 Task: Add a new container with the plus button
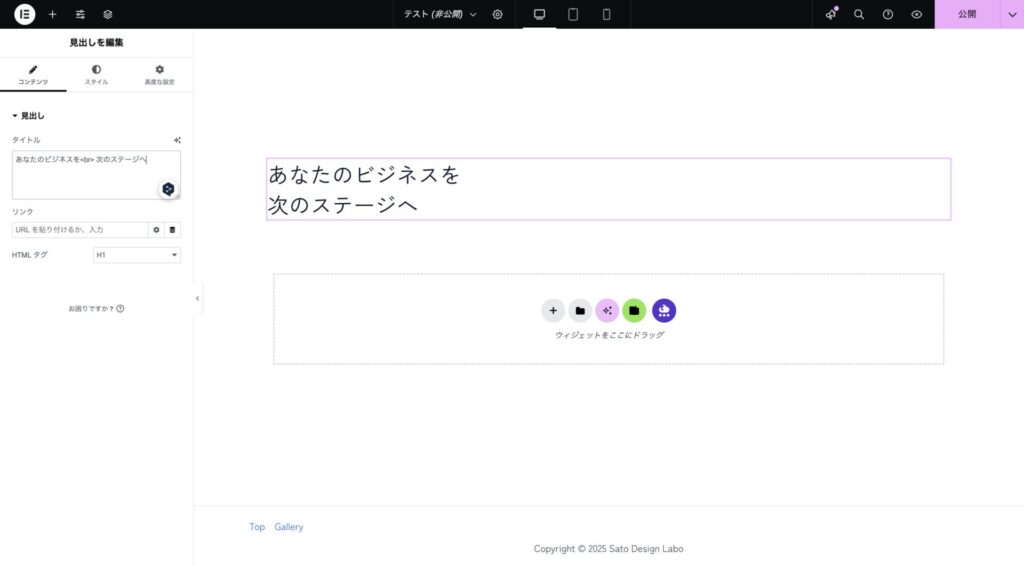[552, 311]
